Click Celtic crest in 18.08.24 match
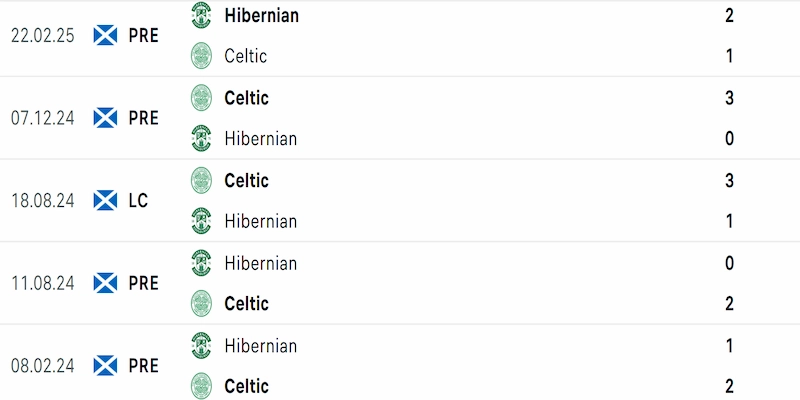Viewport: 800px width, 400px height. click(201, 180)
